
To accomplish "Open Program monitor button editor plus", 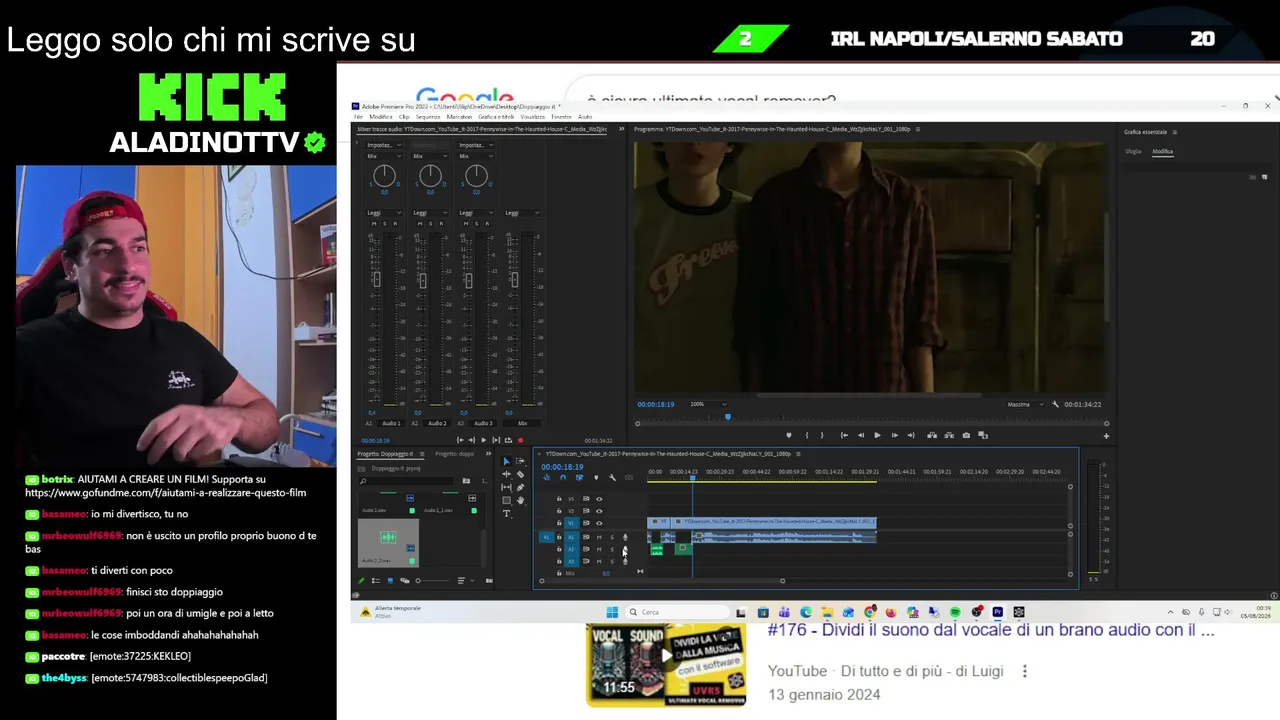I will pos(1106,436).
